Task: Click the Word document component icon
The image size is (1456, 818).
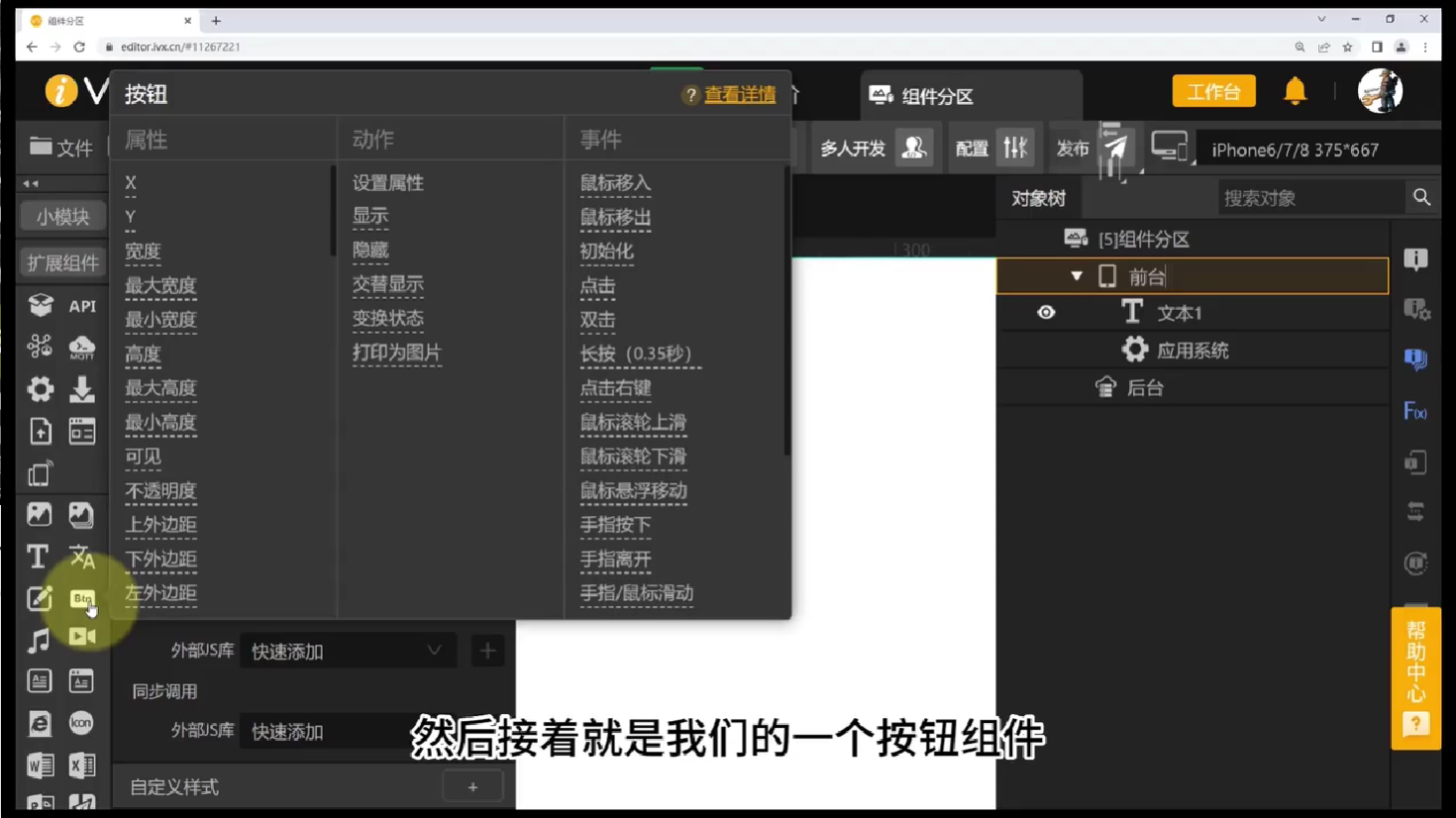Action: pyautogui.click(x=40, y=766)
